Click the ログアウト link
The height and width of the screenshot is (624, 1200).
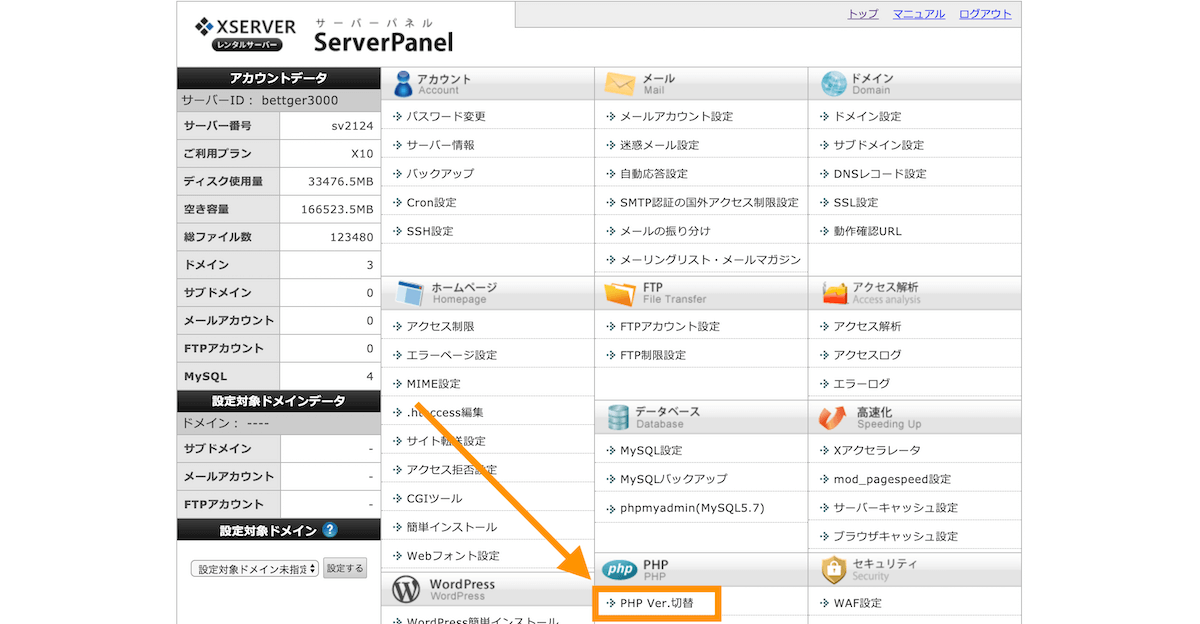(985, 14)
